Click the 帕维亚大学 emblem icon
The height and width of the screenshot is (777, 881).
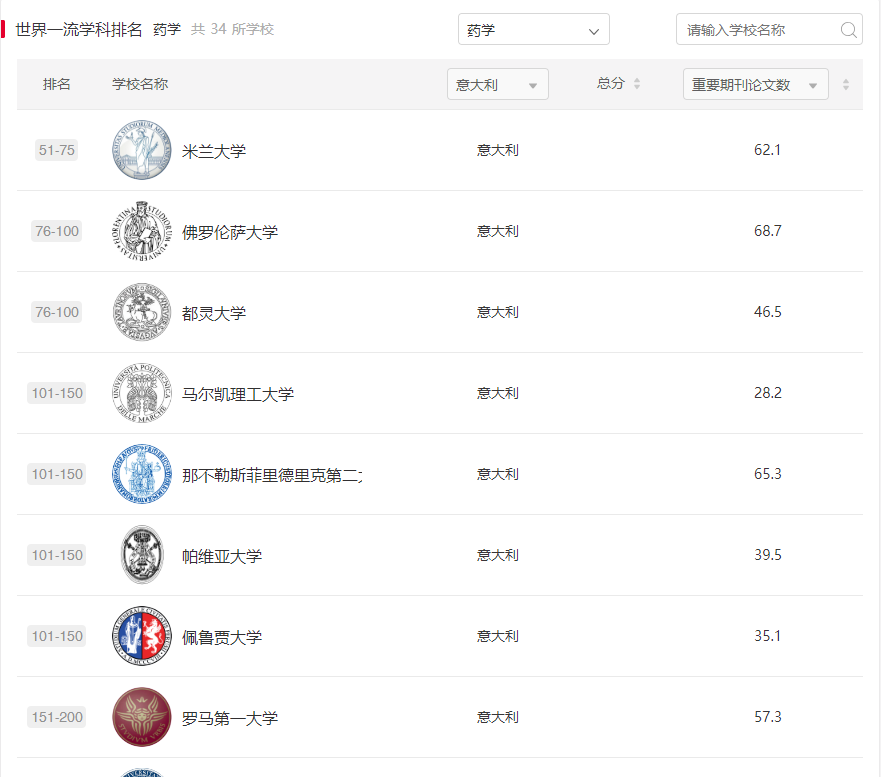pos(142,555)
